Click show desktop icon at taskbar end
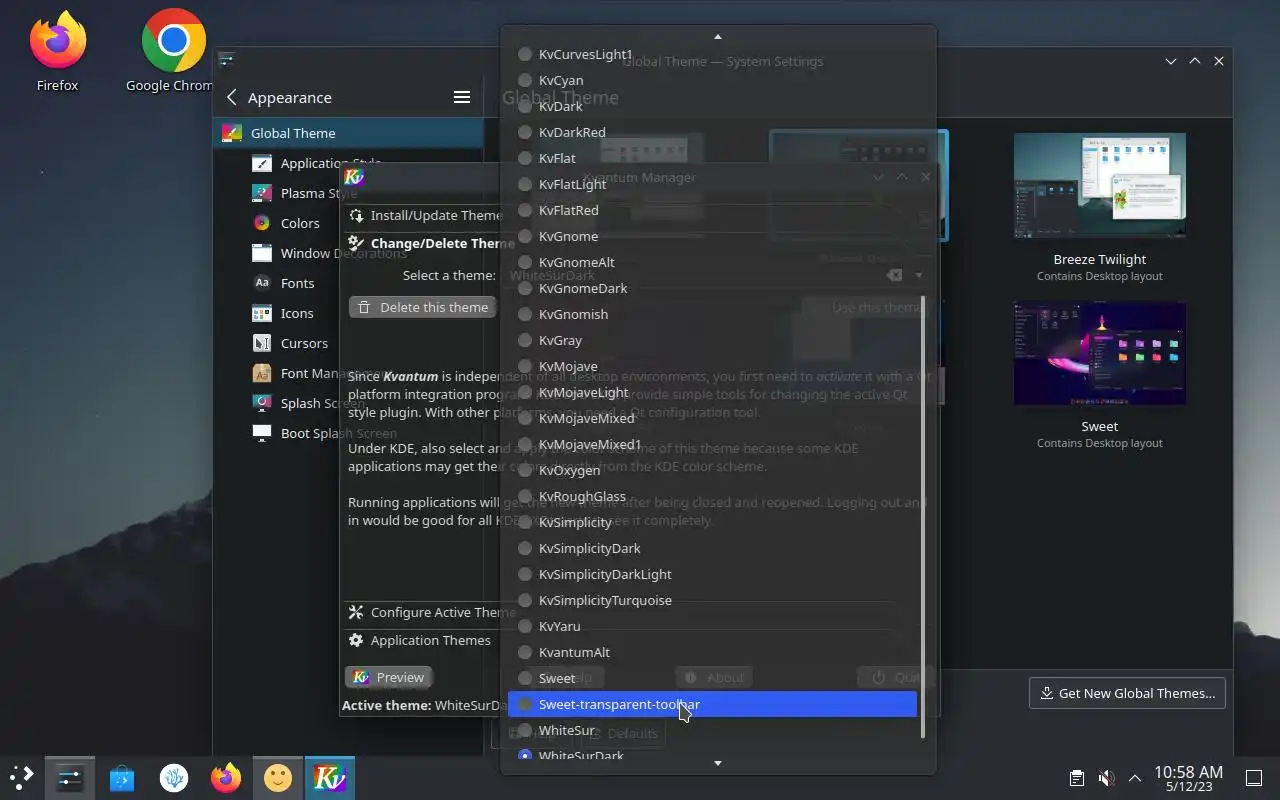Image resolution: width=1280 pixels, height=800 pixels. [x=1253, y=777]
